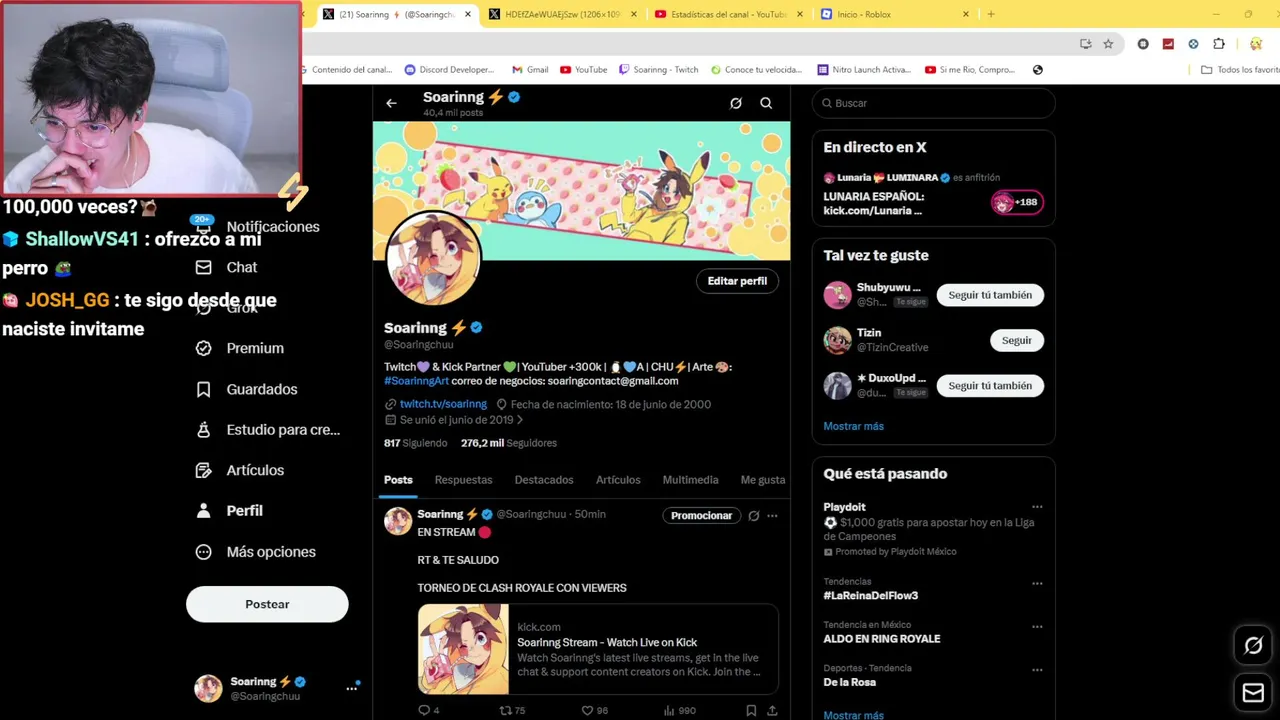Viewport: 1280px width, 720px height.
Task: Switch to the Respuestas tab
Action: tap(463, 480)
